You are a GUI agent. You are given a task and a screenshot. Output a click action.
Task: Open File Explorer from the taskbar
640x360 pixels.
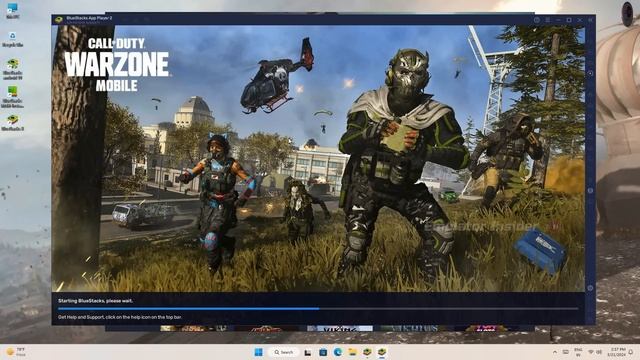coord(352,352)
